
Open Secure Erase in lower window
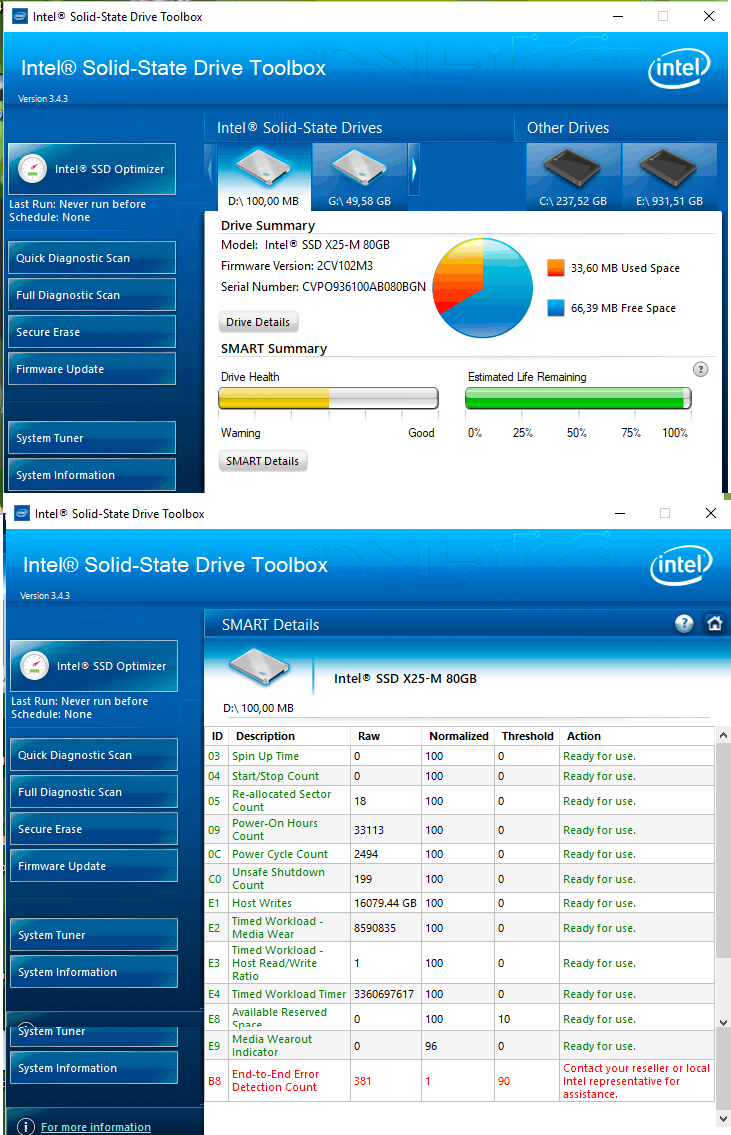coord(94,829)
